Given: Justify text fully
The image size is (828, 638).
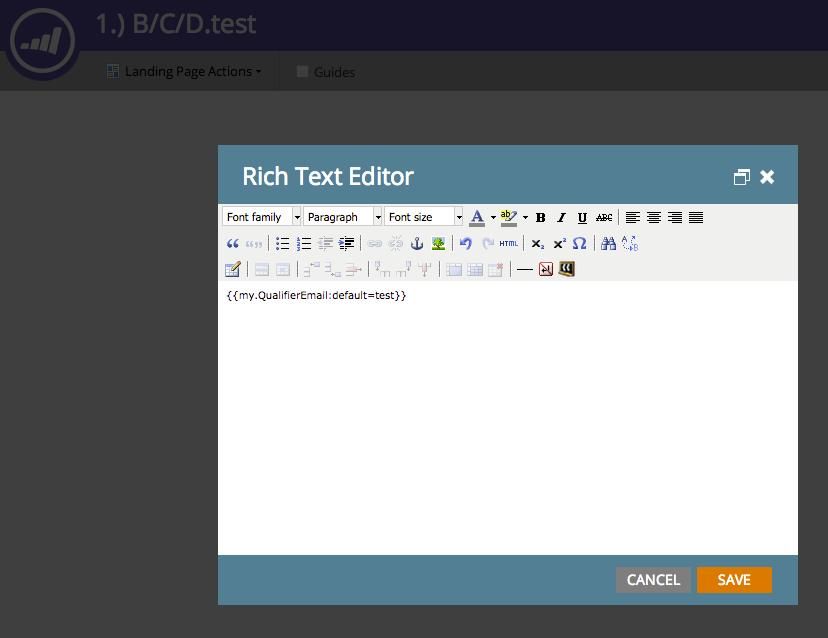Looking at the screenshot, I should pos(696,217).
